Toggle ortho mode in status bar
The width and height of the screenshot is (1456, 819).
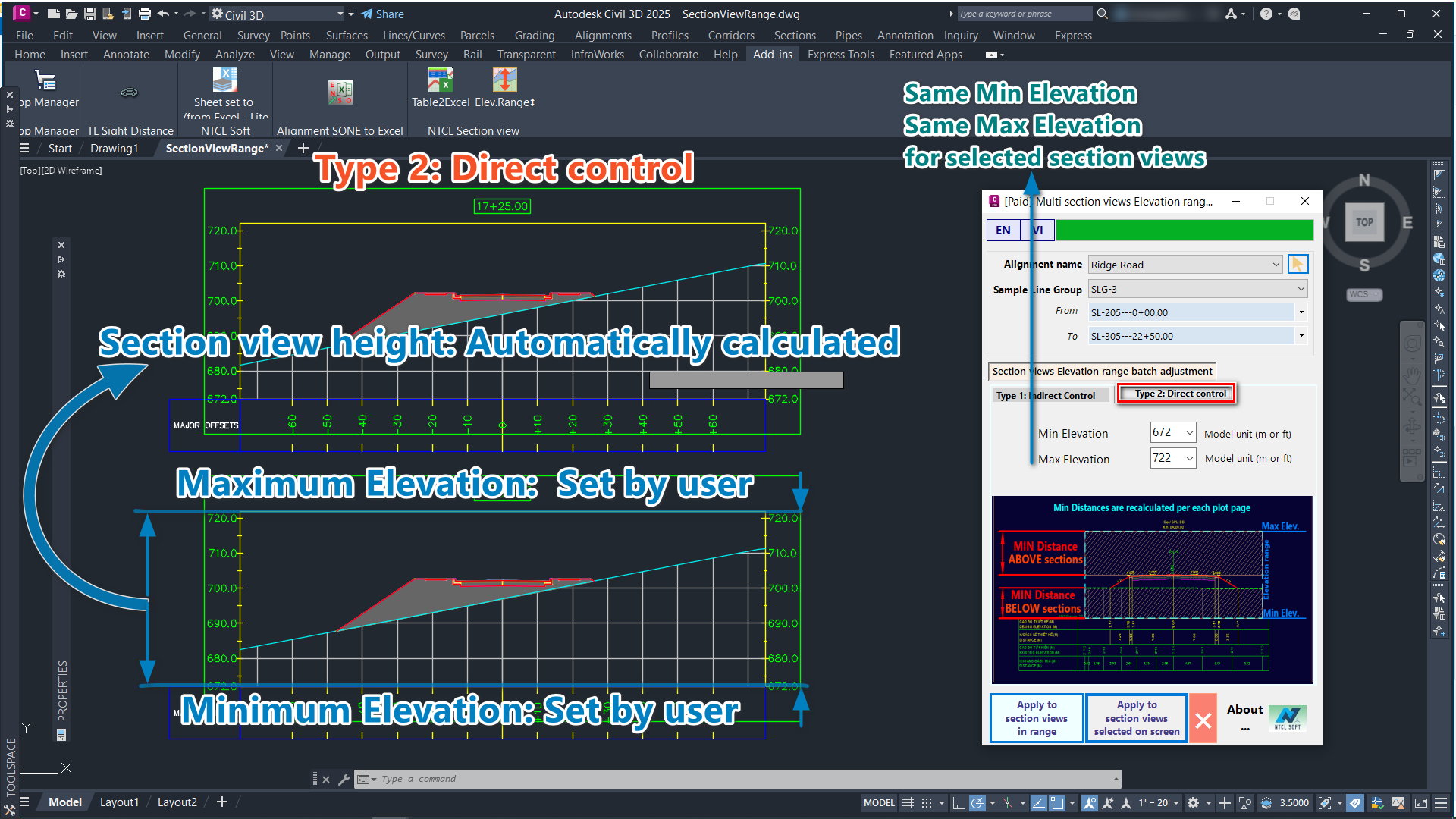pyautogui.click(x=958, y=802)
